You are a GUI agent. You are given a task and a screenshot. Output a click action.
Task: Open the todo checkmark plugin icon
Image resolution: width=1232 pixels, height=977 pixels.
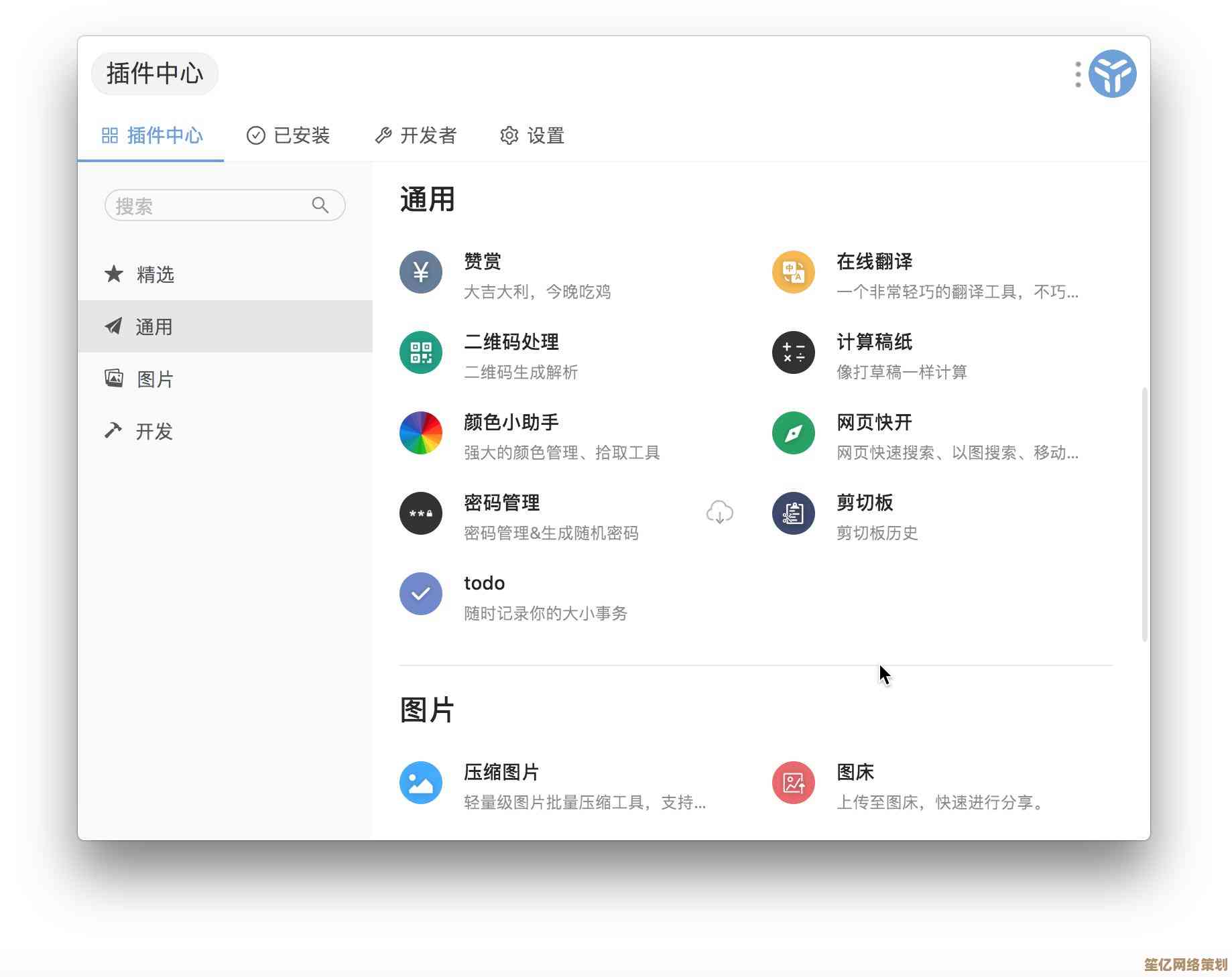coord(420,594)
